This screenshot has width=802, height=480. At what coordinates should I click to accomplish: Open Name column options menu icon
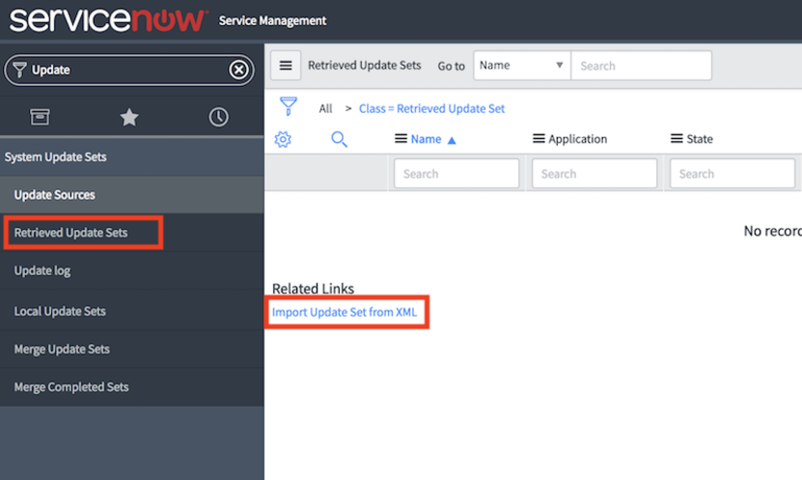pos(401,139)
